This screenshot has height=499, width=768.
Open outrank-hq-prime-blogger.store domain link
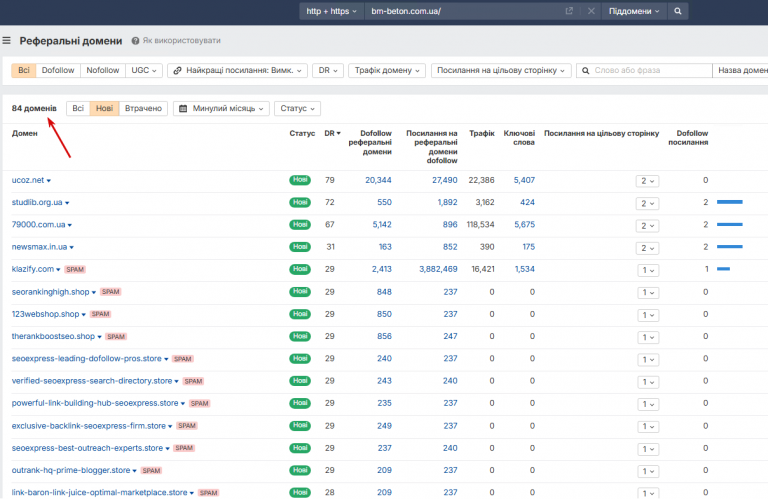pyautogui.click(x=71, y=470)
